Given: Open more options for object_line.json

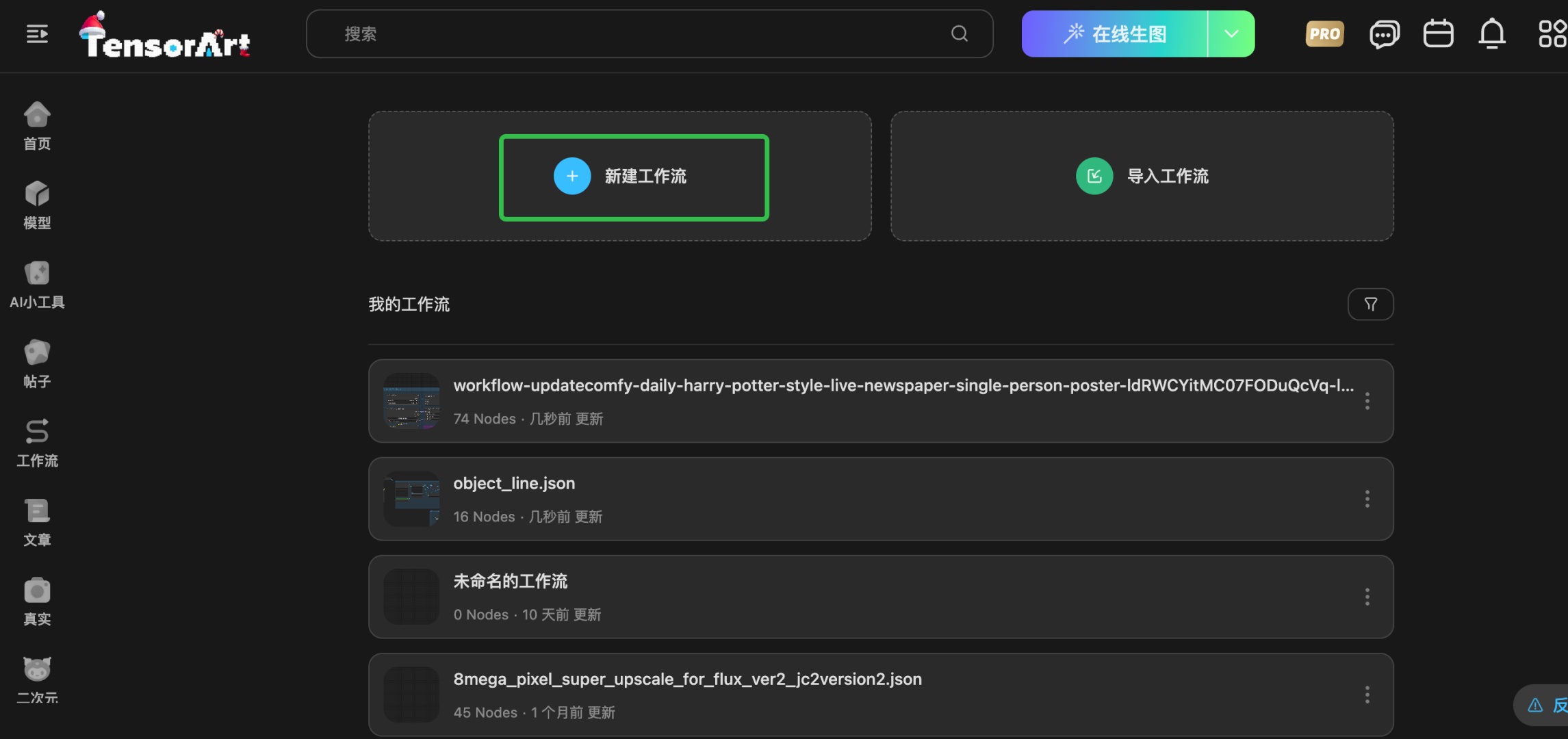Looking at the screenshot, I should 1367,499.
